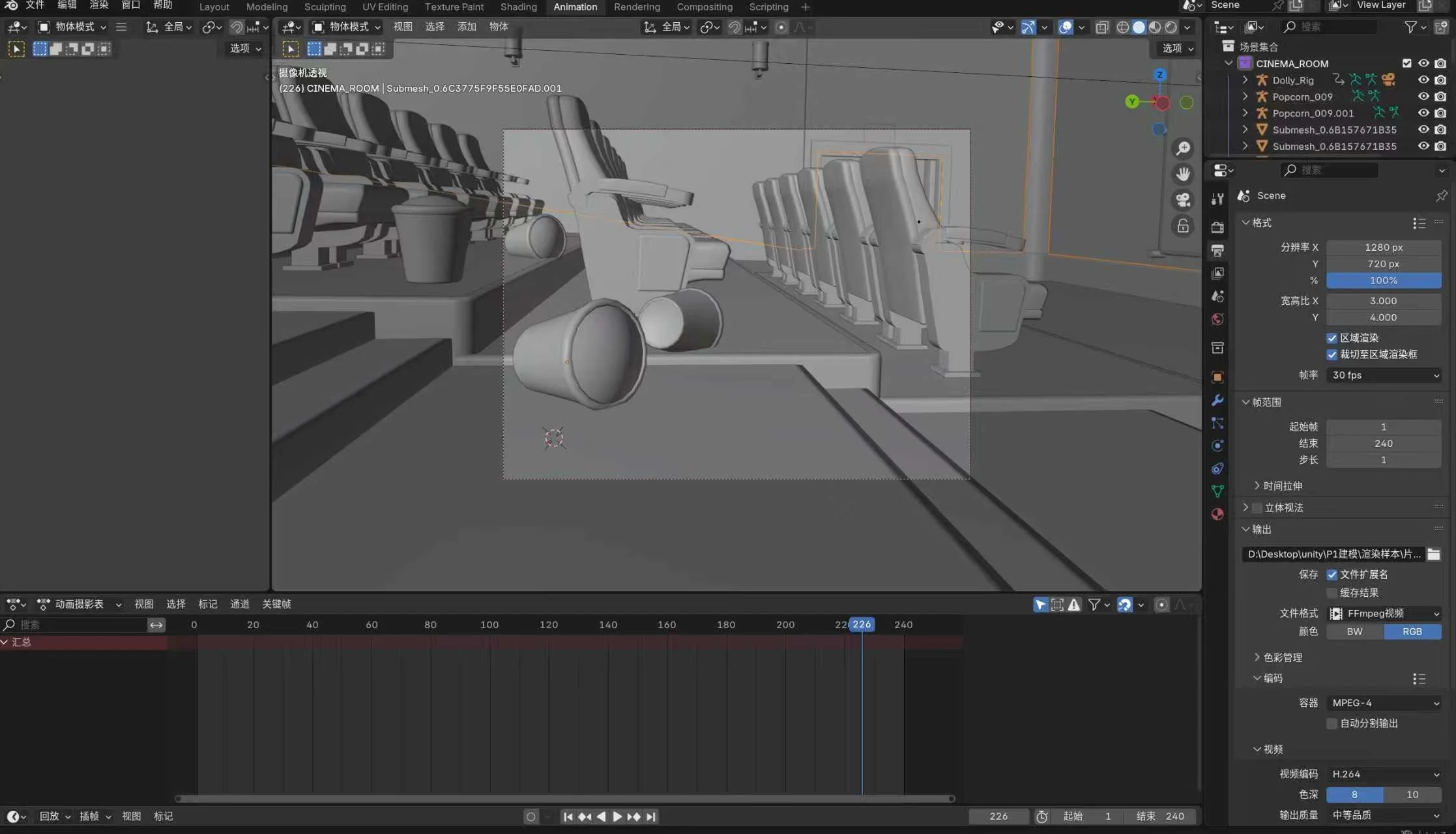The width and height of the screenshot is (1456, 834).
Task: Switch to rendered viewport shading
Action: [1171, 27]
